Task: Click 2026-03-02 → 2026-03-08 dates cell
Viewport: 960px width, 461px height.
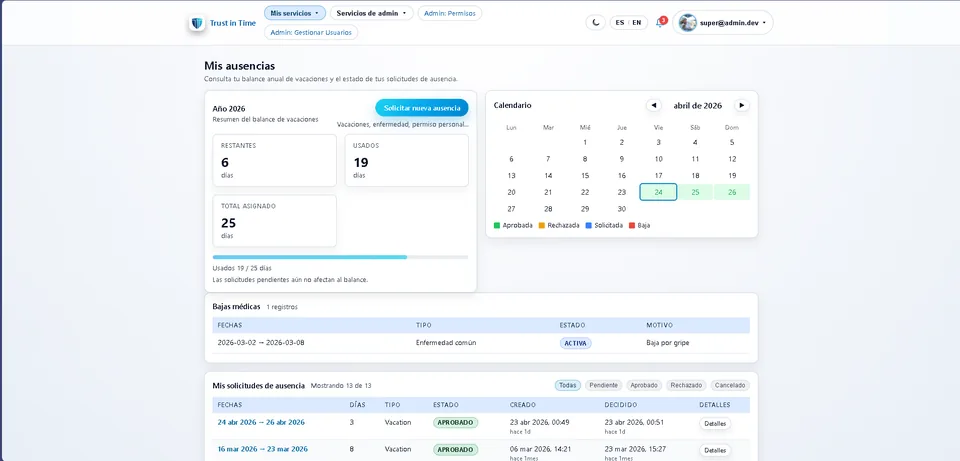Action: (x=261, y=343)
